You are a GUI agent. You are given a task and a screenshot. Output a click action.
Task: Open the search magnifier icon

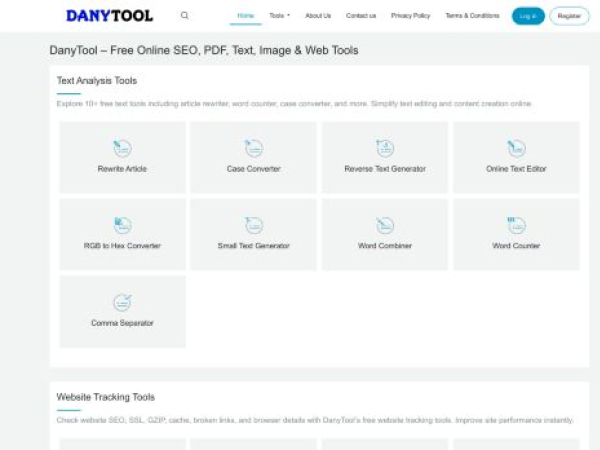(184, 16)
